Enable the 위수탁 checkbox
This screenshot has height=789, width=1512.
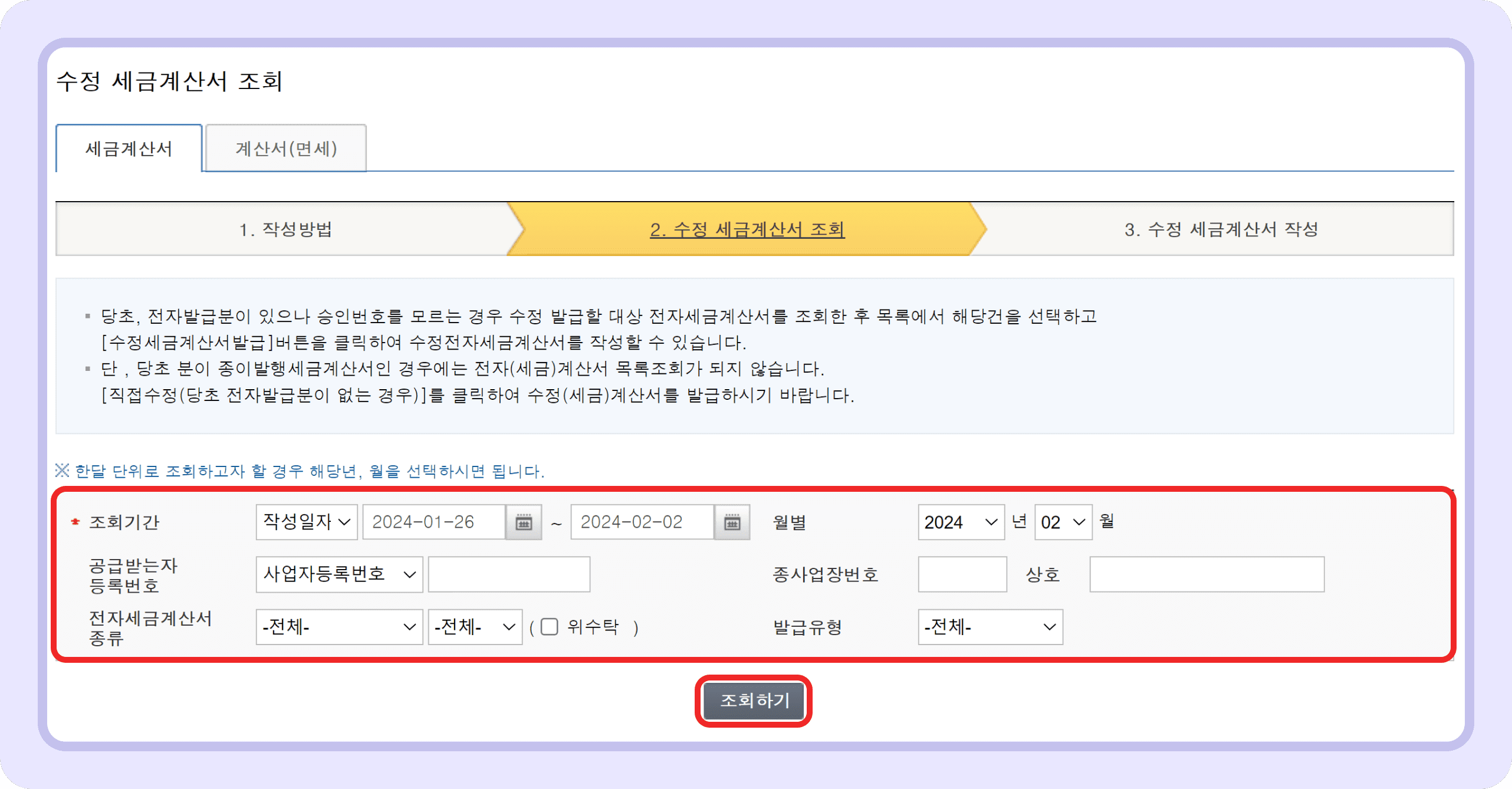tap(549, 627)
